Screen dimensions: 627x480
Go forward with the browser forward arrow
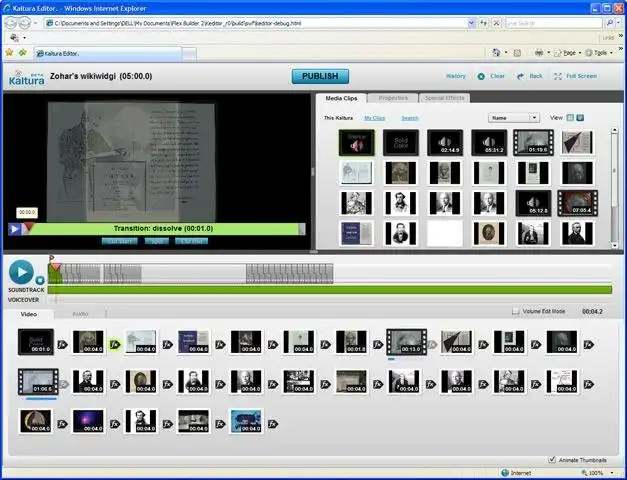(25, 23)
